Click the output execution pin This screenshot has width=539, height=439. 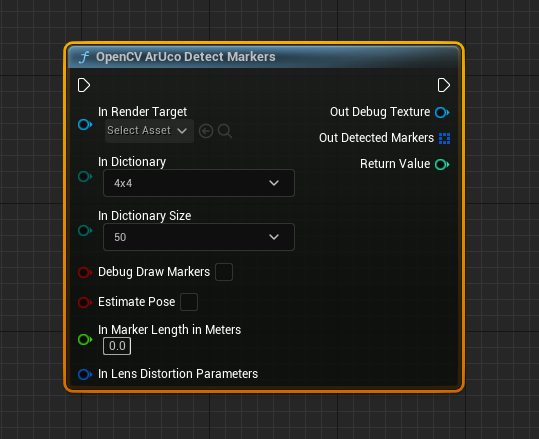pos(444,85)
